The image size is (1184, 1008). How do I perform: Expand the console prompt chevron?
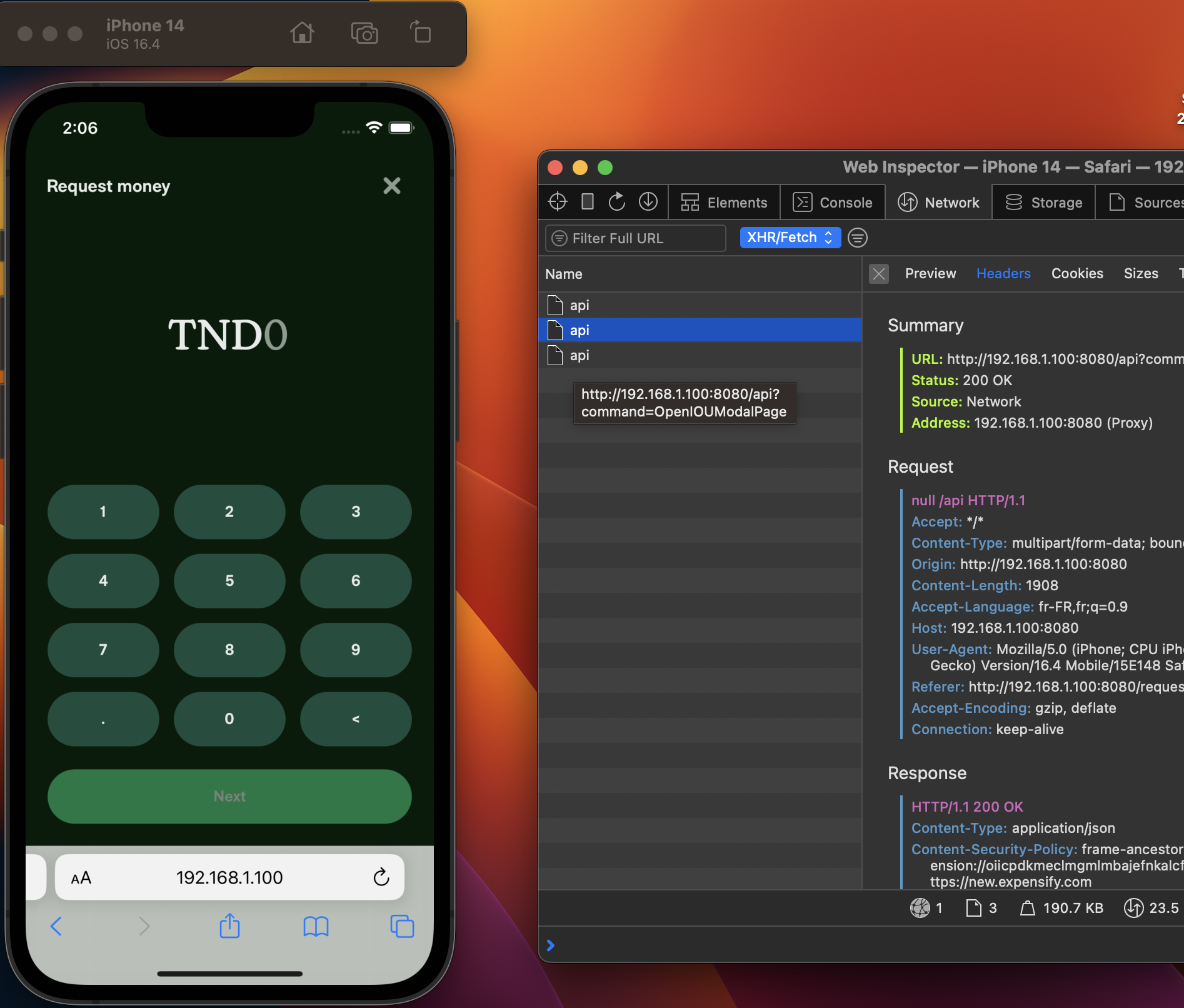[551, 945]
